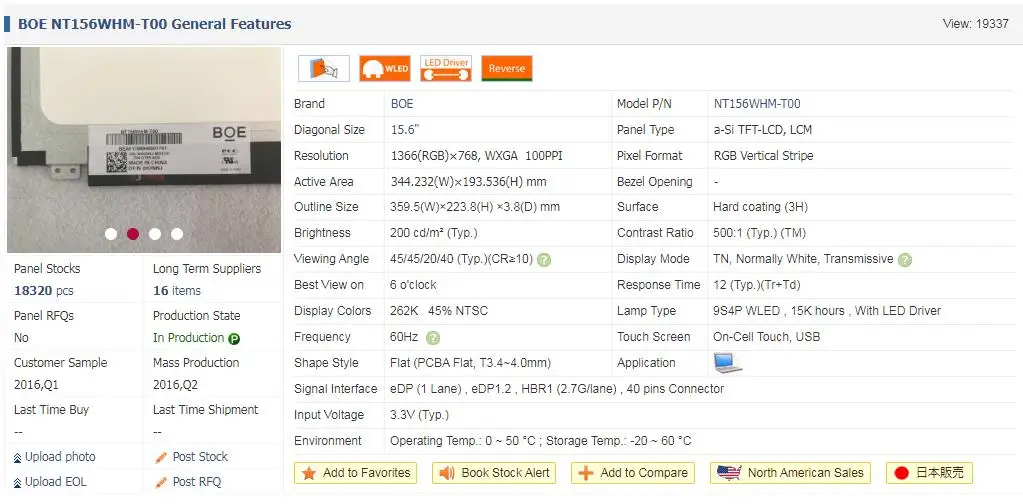The image size is (1023, 504).
Task: Click brightness value 200 cd/m² (Typ.)
Action: [x=436, y=233]
